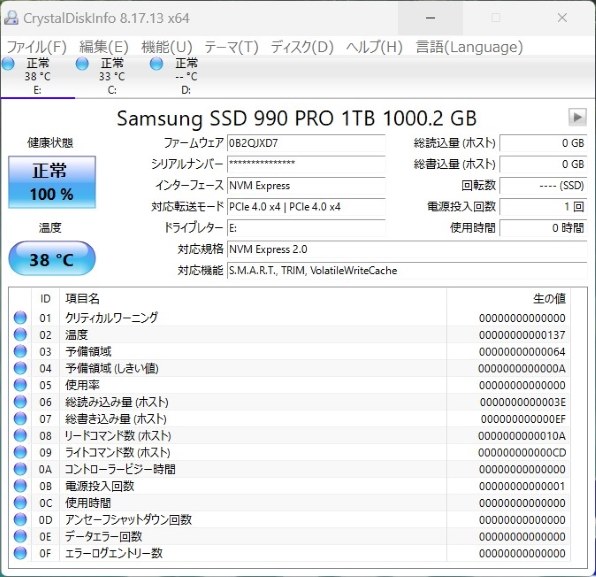Viewport: 596px width, 577px height.
Task: Click the 総読込量 (ホスト) value 0 GB
Action: (x=543, y=143)
